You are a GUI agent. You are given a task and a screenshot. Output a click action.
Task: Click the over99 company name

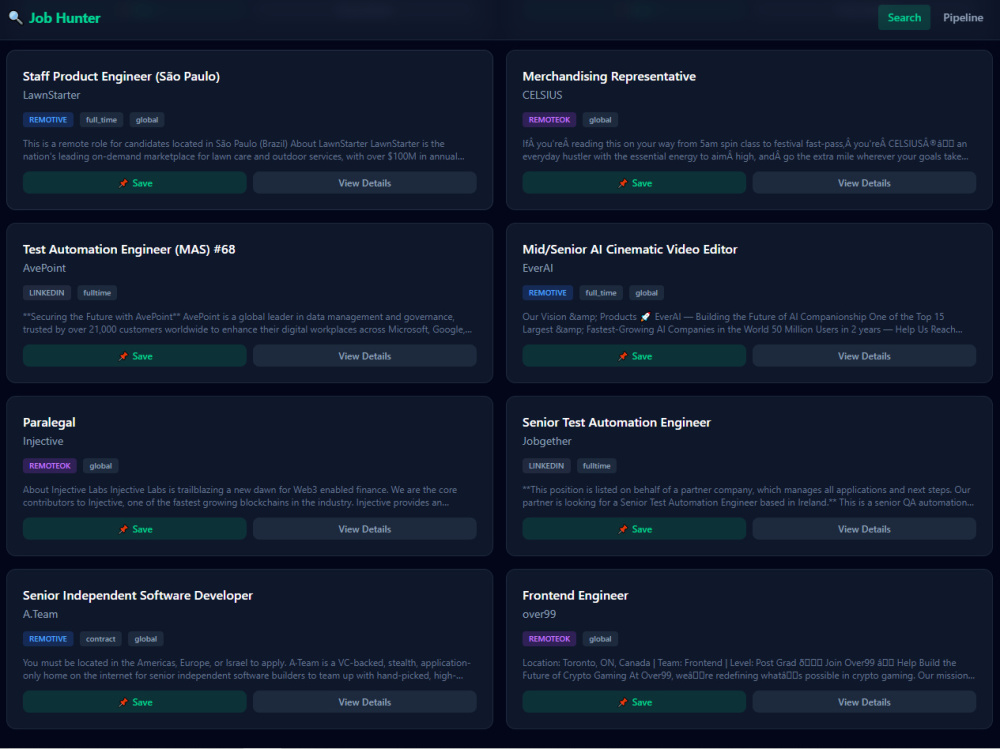point(539,614)
